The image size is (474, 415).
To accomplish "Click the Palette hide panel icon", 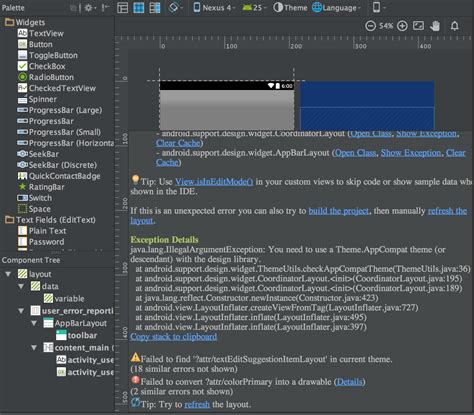I will pyautogui.click(x=106, y=8).
